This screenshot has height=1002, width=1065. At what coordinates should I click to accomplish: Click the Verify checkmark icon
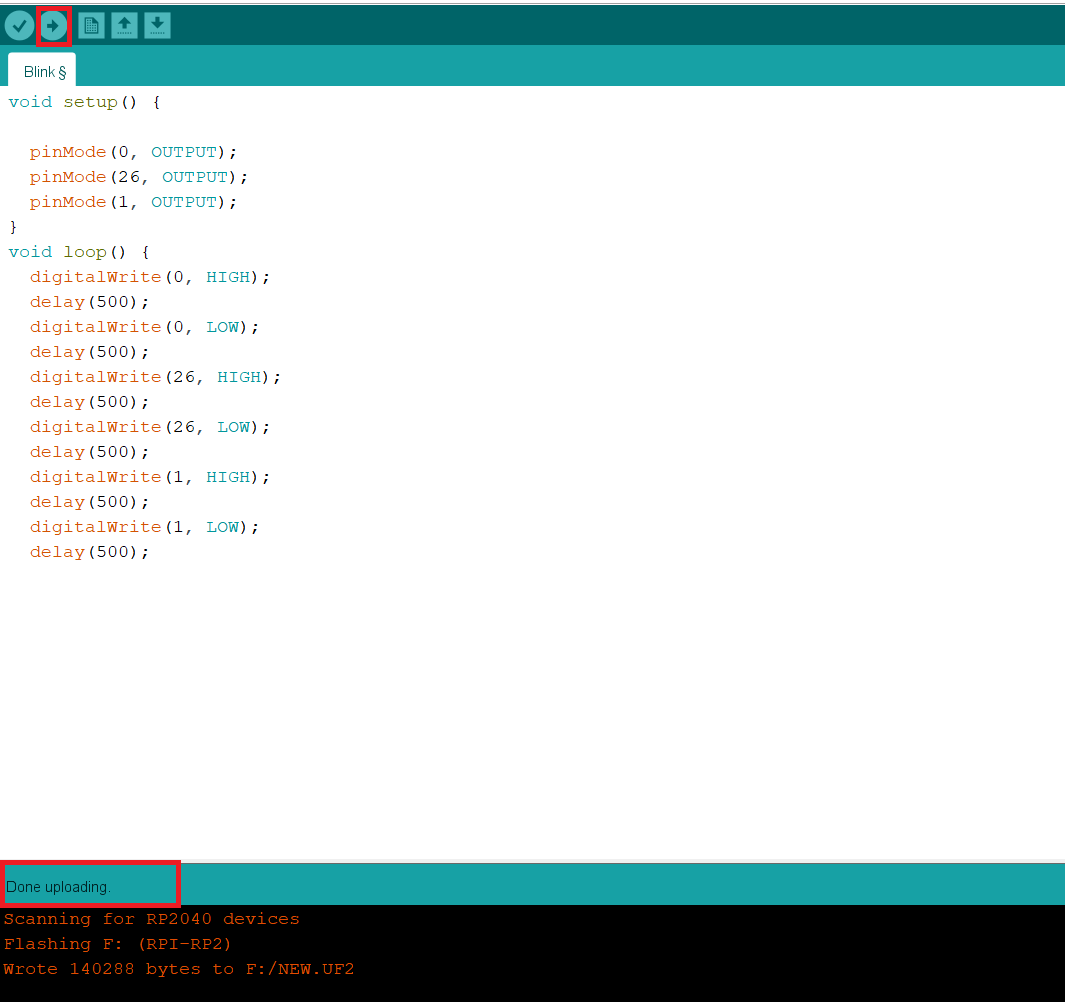19,26
